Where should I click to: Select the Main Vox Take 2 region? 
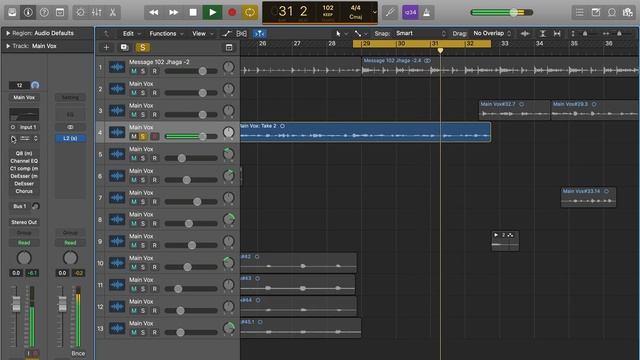(x=365, y=132)
